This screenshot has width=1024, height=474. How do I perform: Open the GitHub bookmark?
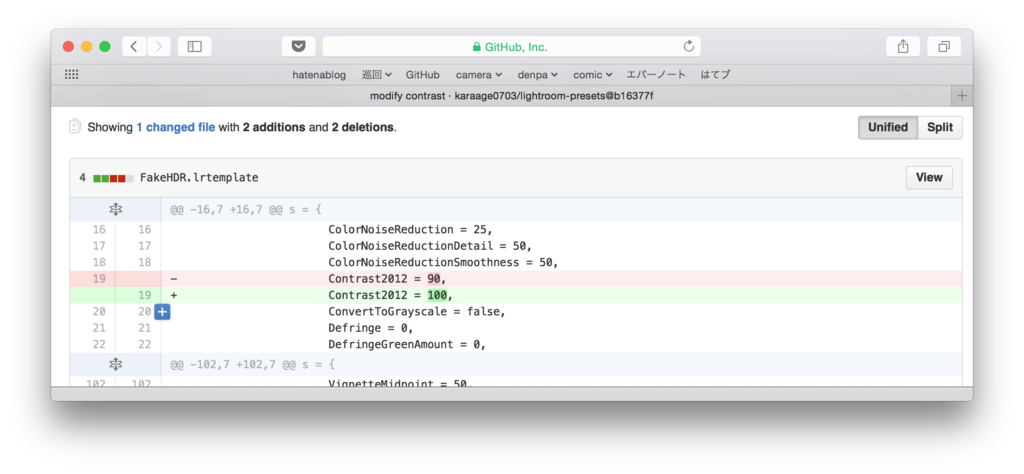pos(423,75)
